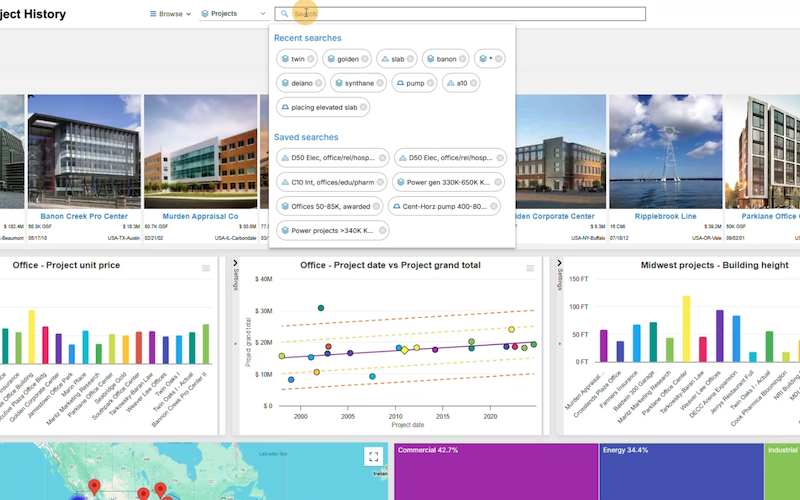Remove the 'delano' recent search
Viewport: 800px width, 500px height.
tap(318, 83)
